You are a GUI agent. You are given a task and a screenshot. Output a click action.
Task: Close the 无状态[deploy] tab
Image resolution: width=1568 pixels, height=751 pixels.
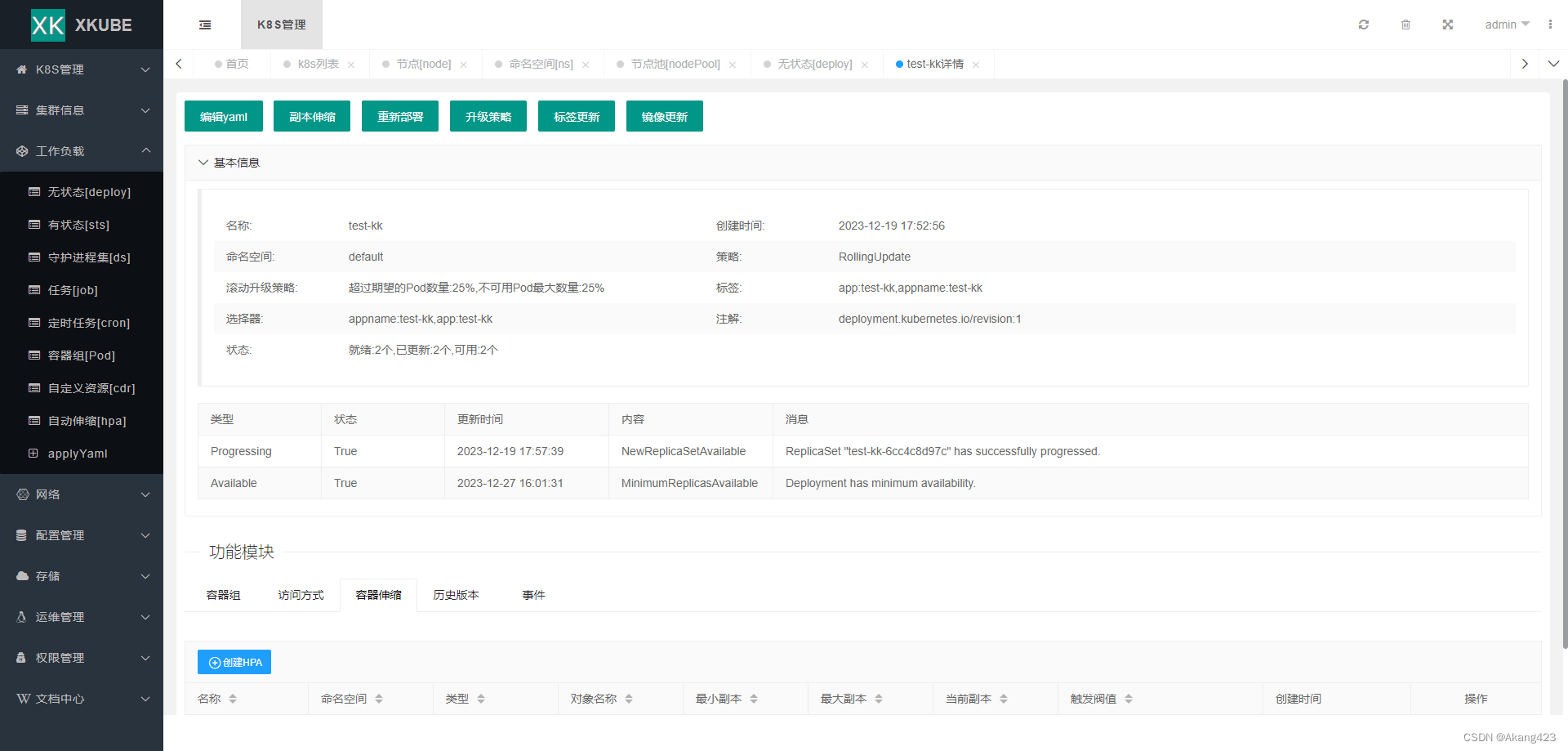point(865,65)
